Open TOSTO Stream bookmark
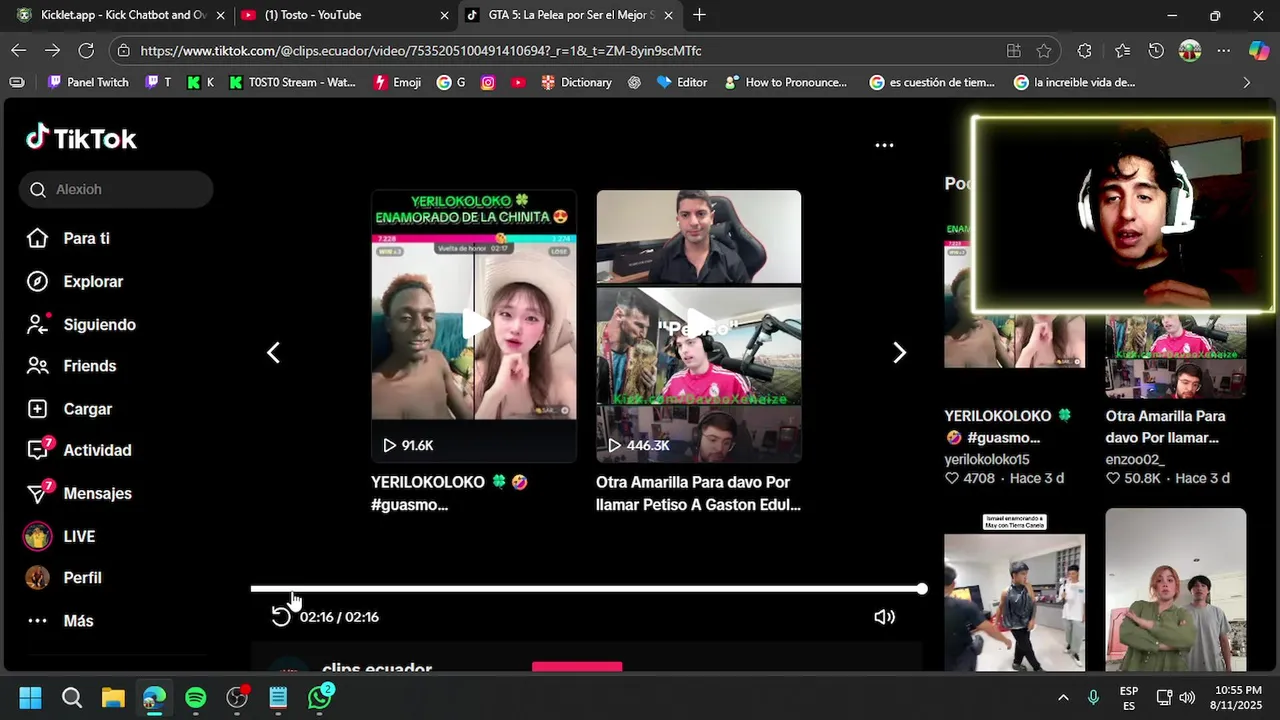 [292, 82]
